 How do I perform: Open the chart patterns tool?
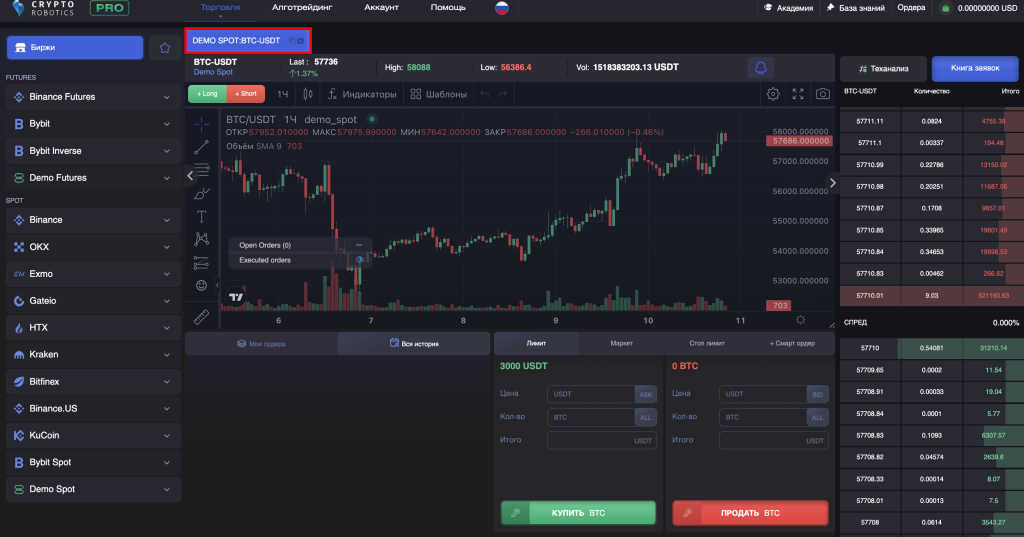[201, 239]
